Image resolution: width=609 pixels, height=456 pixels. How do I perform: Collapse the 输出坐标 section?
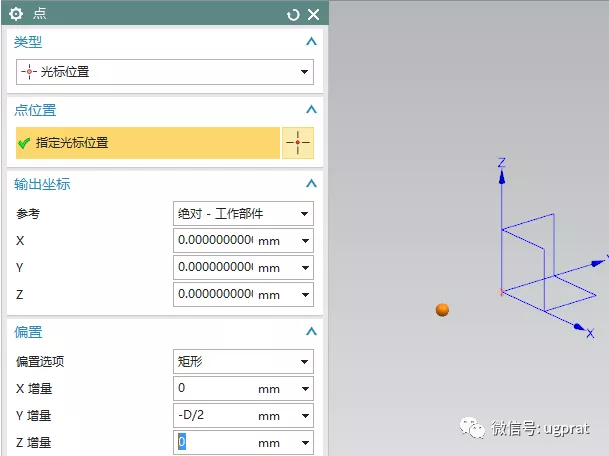[x=311, y=183]
